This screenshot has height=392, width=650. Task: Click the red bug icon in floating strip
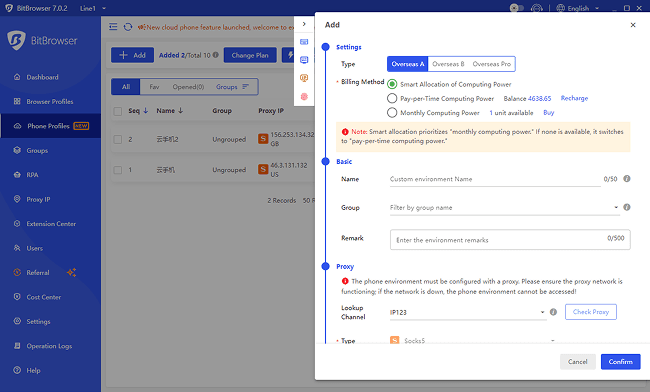[x=304, y=97]
